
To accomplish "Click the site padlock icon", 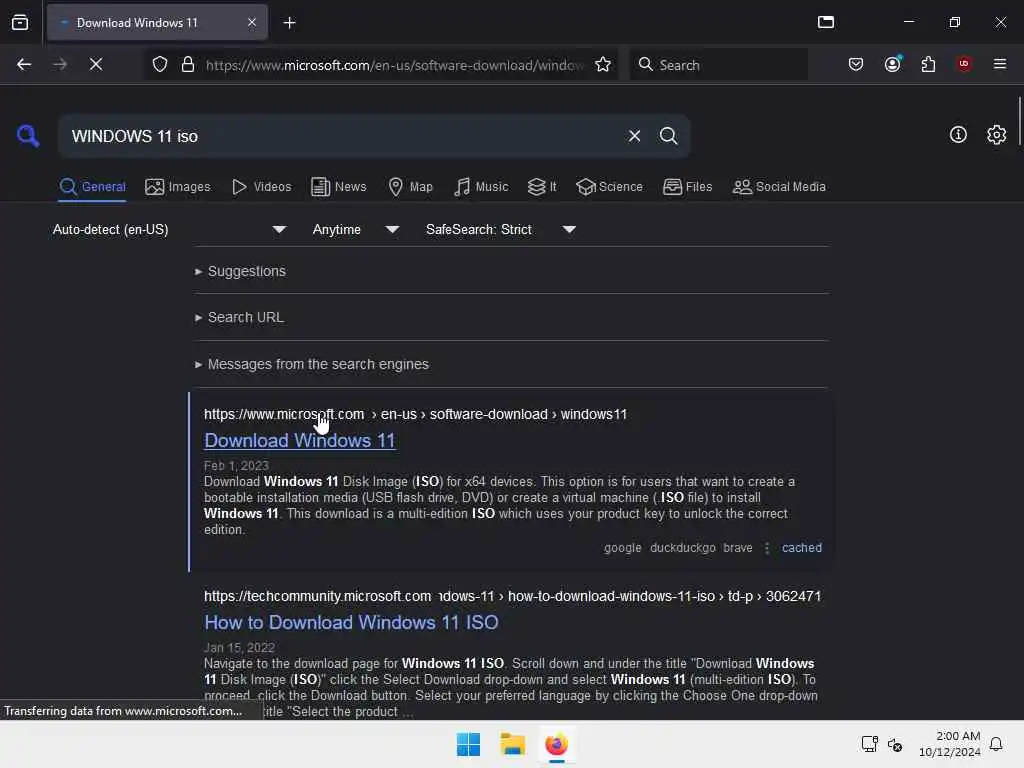I will pos(188,64).
